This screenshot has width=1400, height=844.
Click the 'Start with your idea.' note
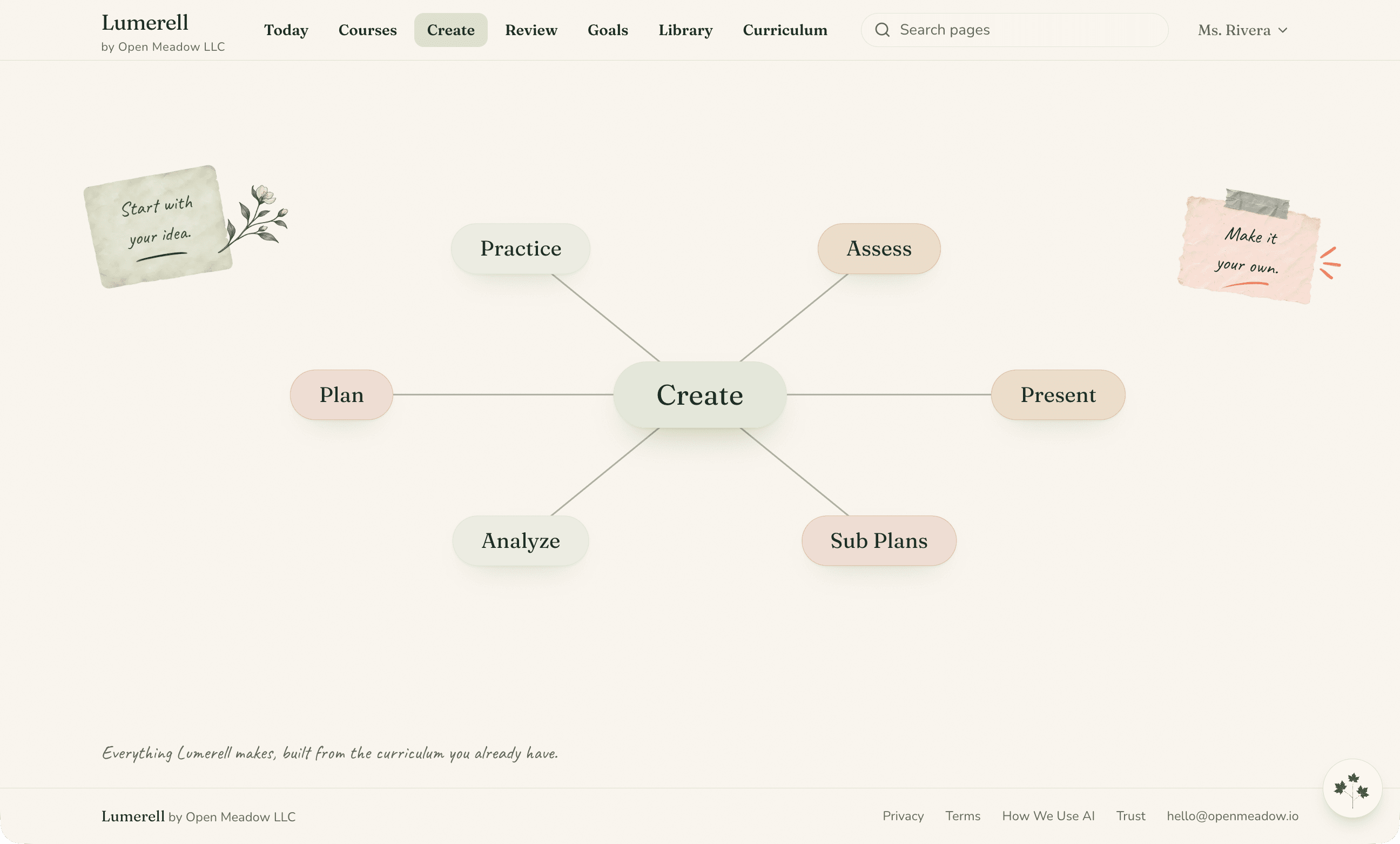coord(158,226)
